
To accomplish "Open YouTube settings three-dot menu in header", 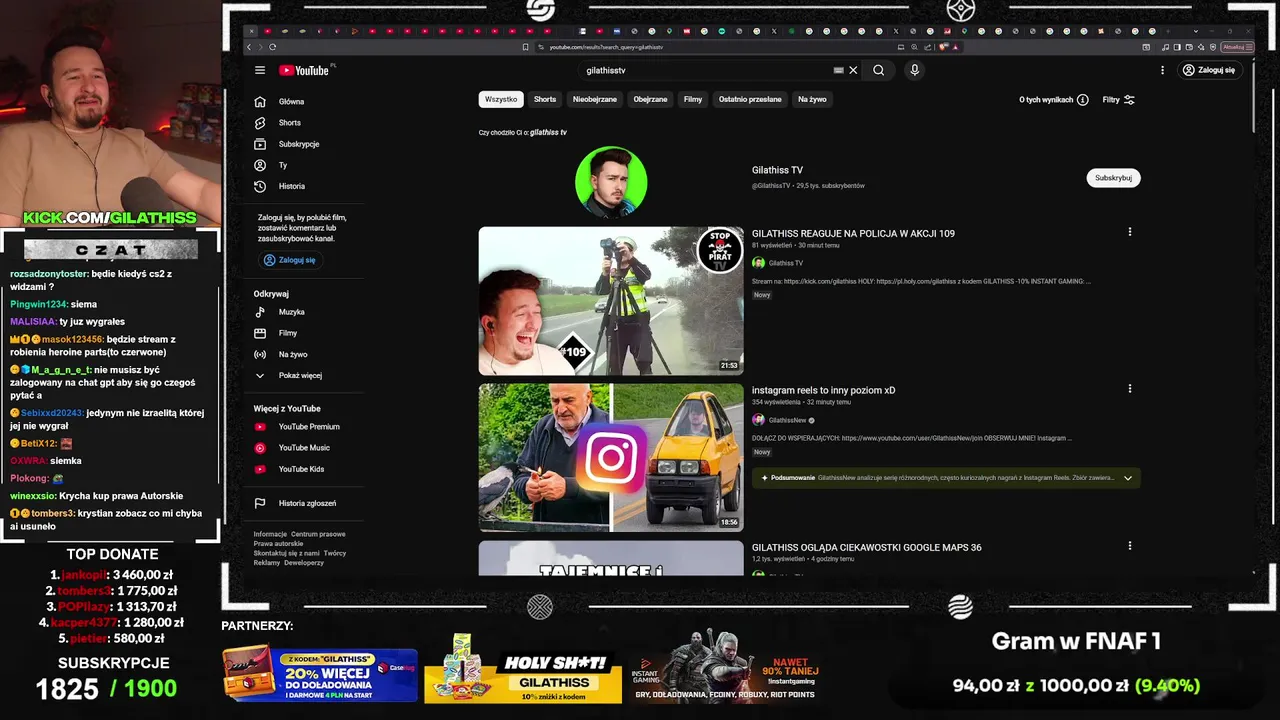I will tap(1162, 70).
